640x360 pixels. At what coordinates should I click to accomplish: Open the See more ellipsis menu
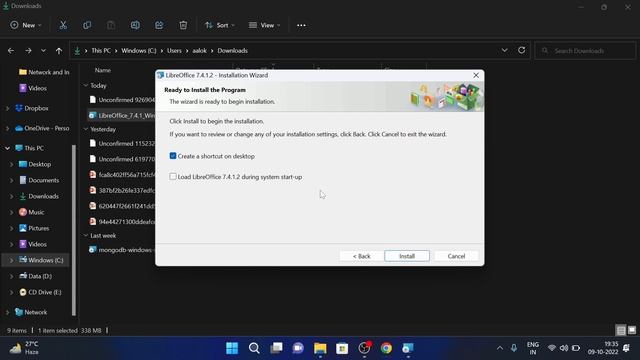(301, 25)
